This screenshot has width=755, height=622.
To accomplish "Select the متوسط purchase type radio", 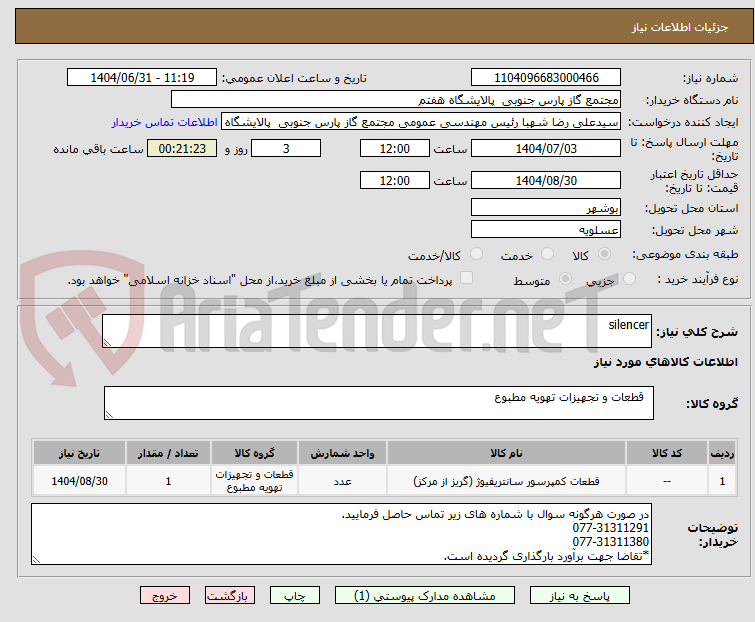I will 565,279.
